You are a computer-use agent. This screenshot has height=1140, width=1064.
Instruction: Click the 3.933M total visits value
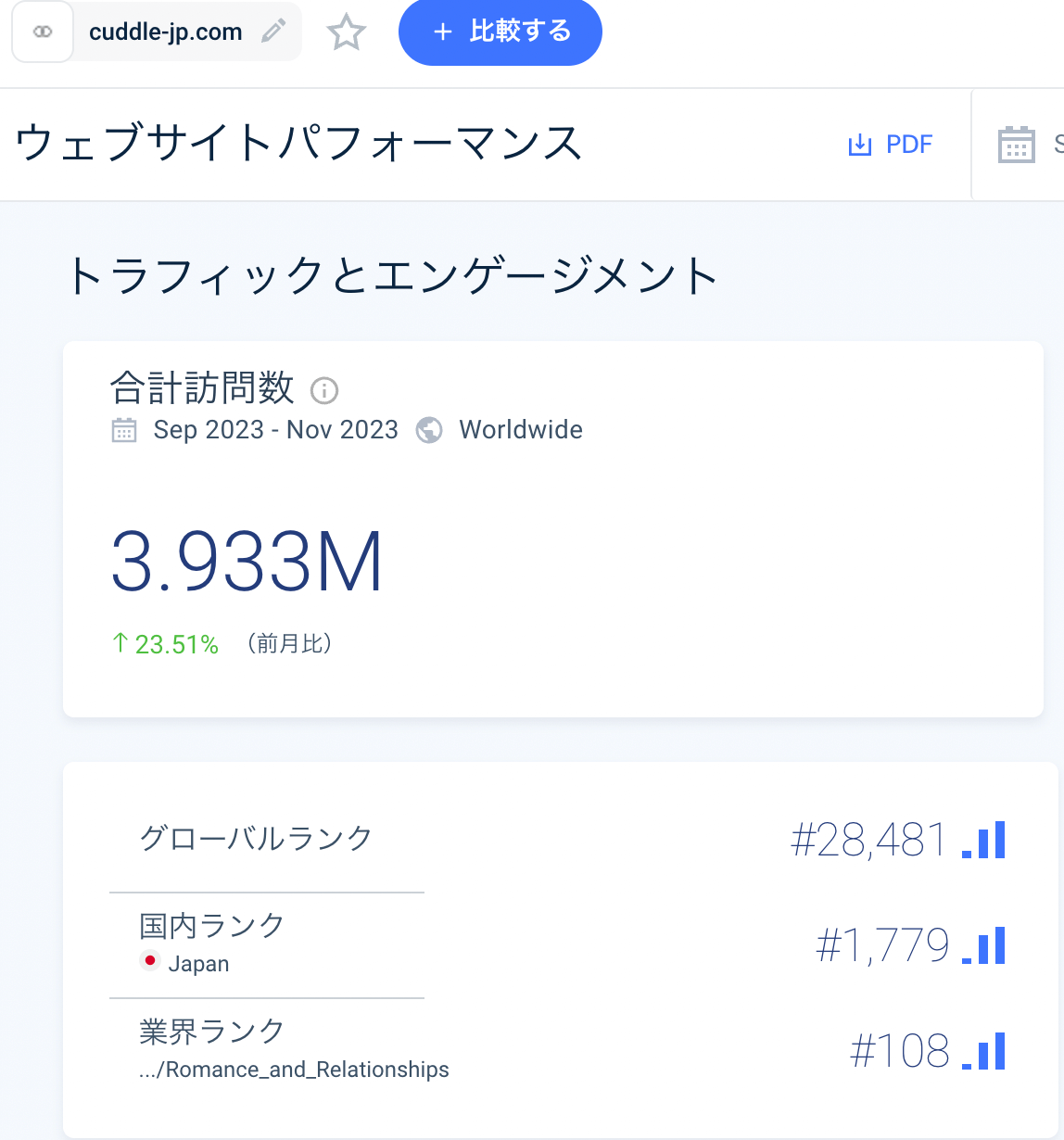point(247,562)
